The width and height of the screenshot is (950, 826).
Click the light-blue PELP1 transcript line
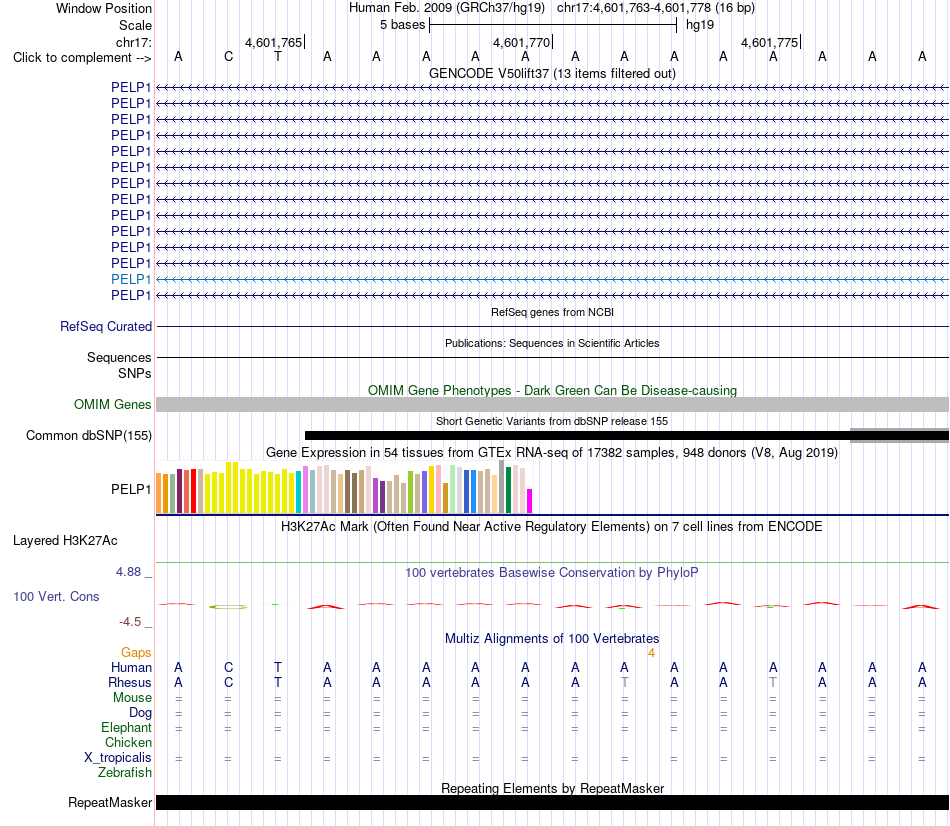click(x=553, y=279)
